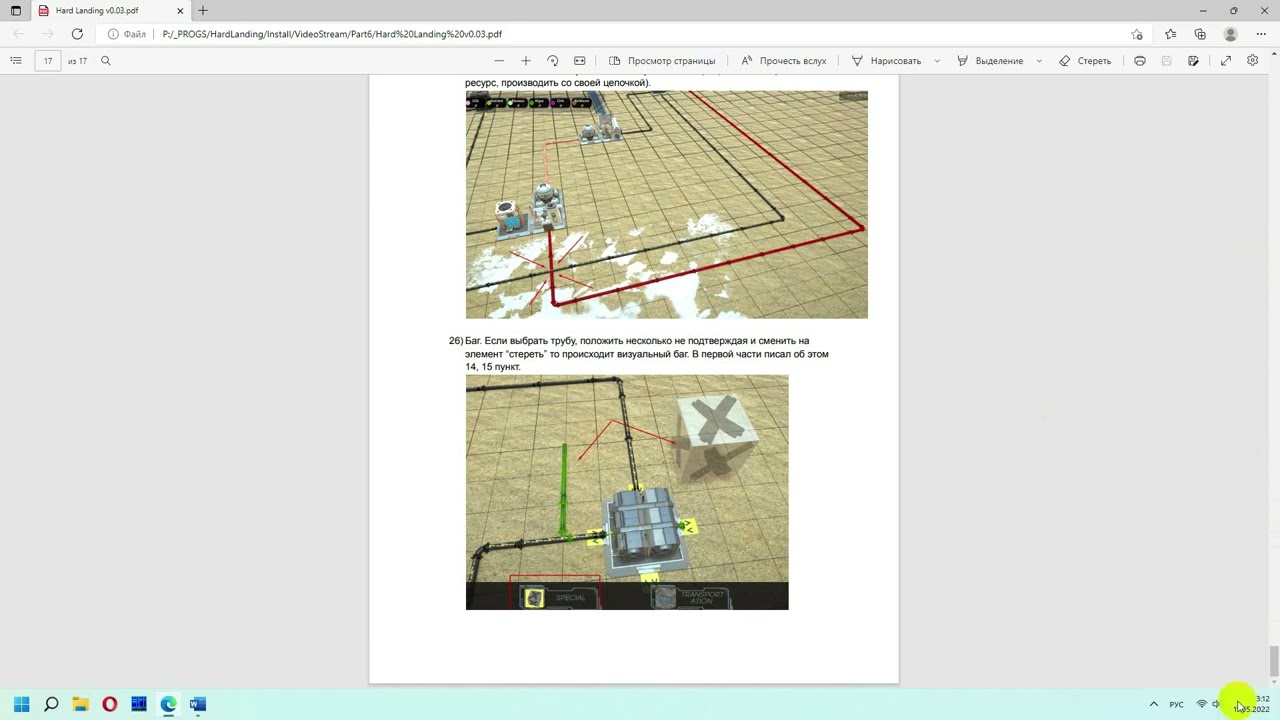Refresh the browser page
This screenshot has width=1280, height=720.
point(77,34)
